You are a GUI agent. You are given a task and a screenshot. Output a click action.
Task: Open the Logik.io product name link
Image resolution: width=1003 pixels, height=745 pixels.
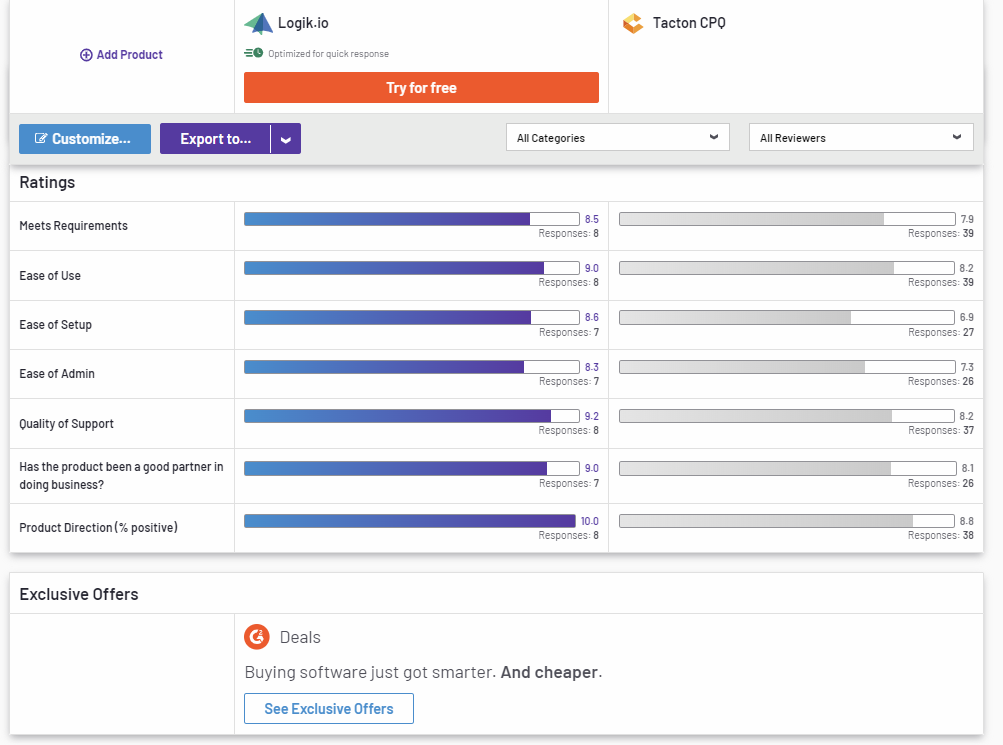(303, 23)
